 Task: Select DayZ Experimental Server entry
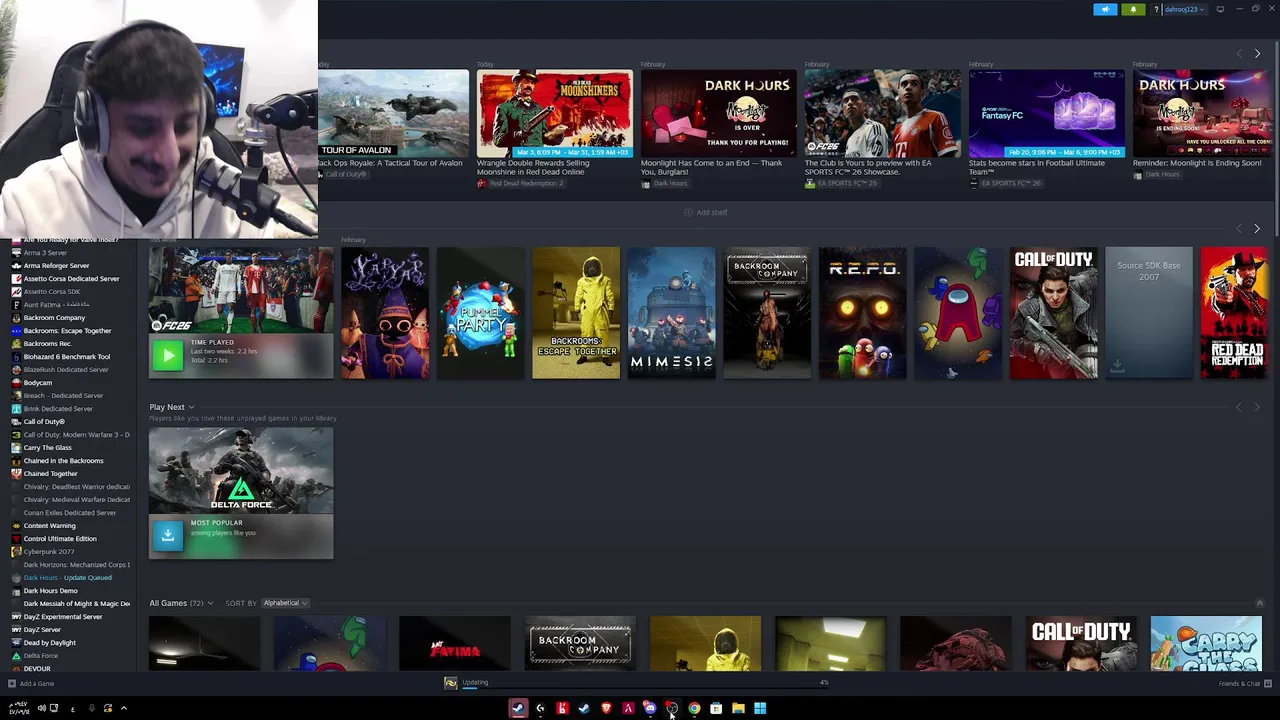pos(62,617)
